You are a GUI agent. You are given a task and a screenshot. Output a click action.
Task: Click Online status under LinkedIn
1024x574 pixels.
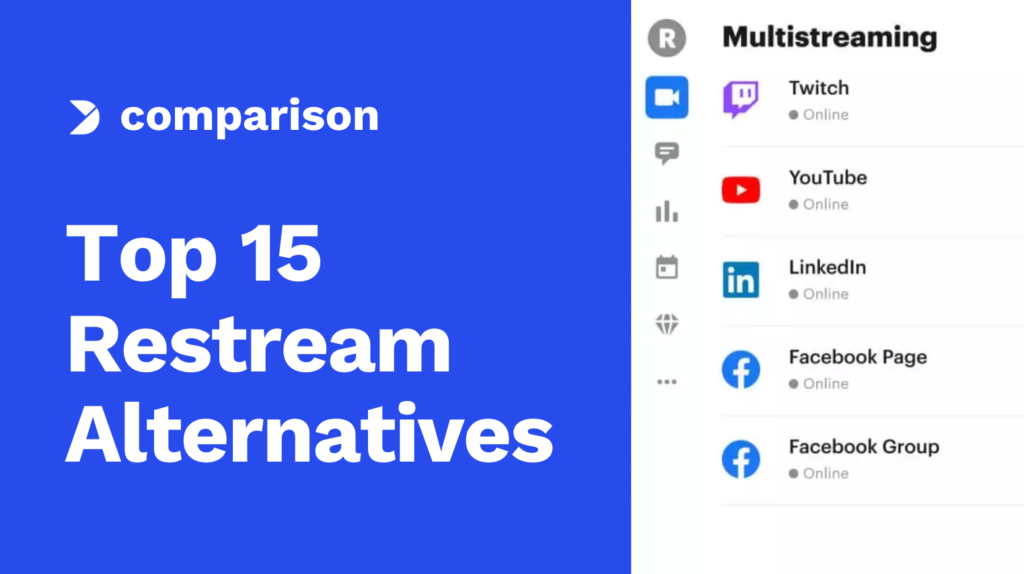(x=819, y=294)
